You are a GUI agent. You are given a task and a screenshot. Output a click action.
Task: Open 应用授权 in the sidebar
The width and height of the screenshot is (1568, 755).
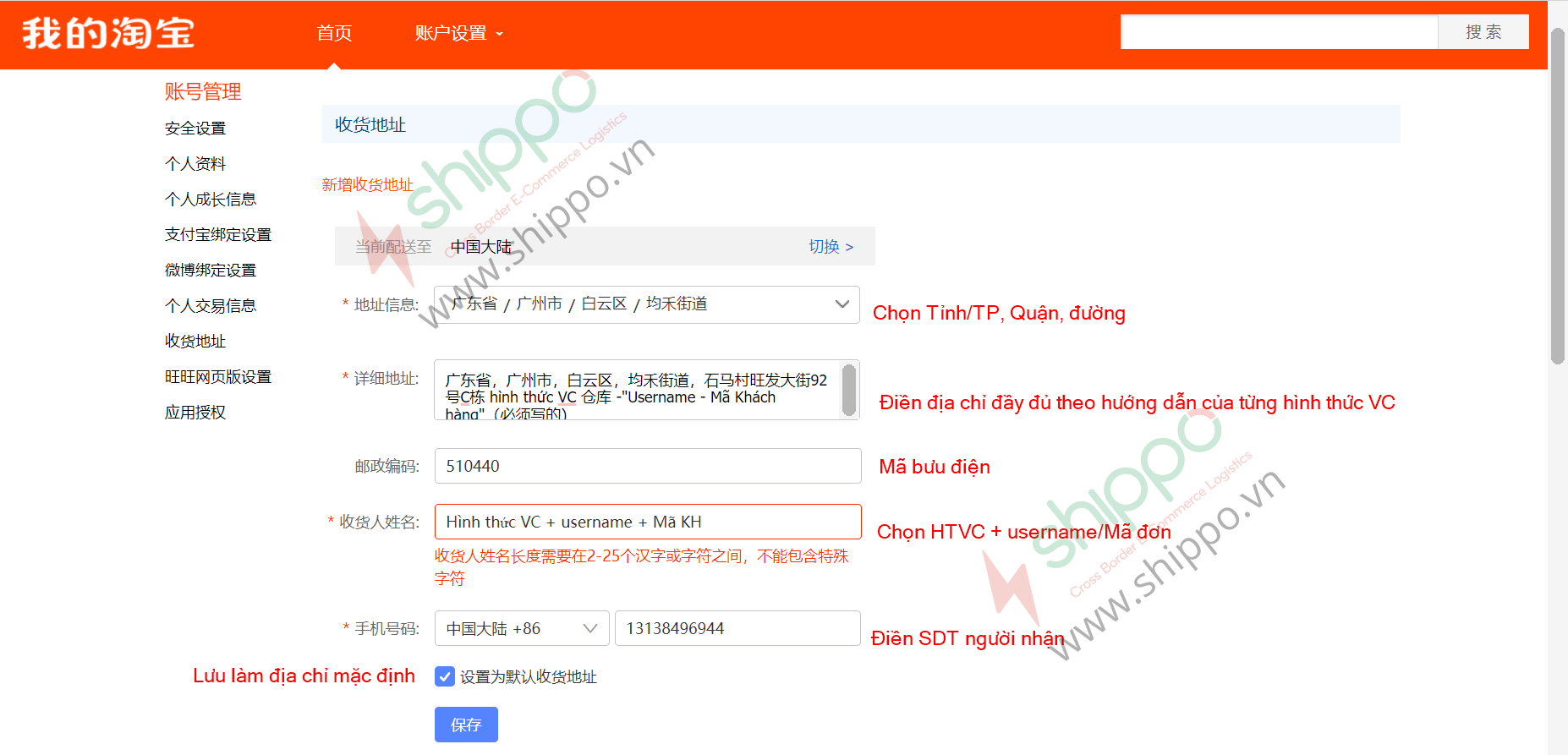[195, 413]
